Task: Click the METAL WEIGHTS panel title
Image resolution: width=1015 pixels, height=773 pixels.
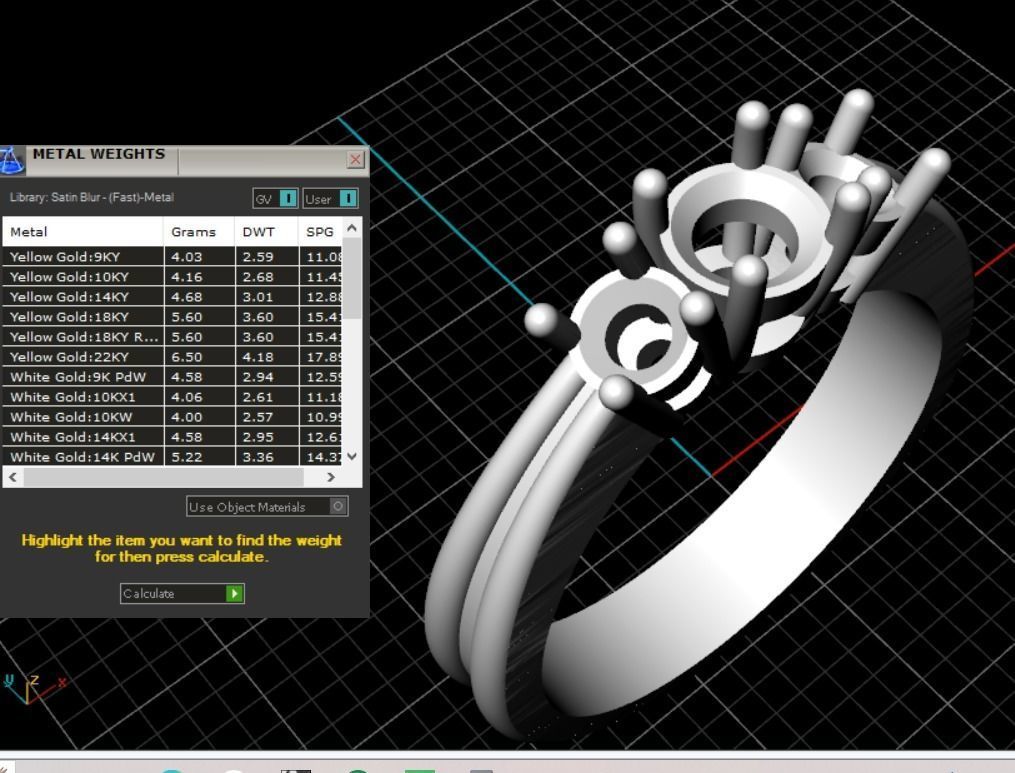Action: [99, 154]
